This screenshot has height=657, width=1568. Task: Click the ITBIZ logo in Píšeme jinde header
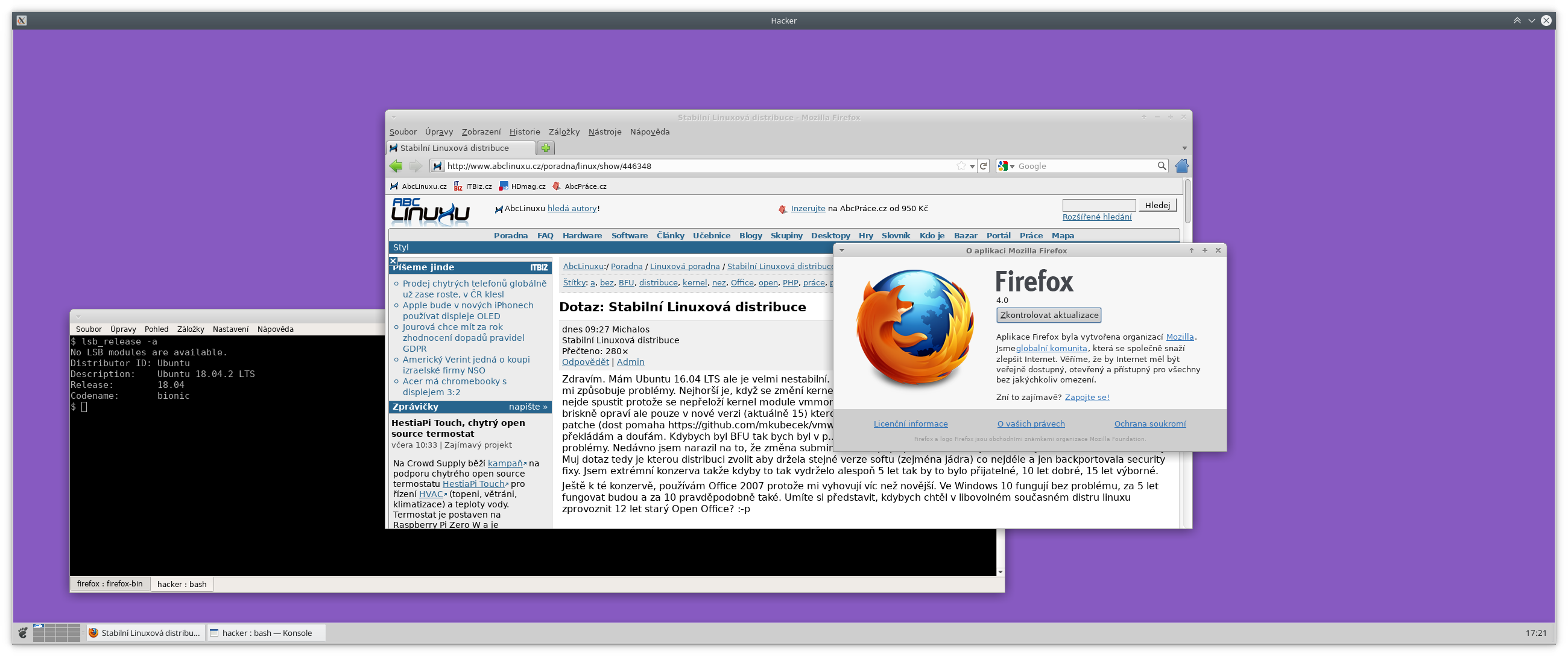pos(539,267)
